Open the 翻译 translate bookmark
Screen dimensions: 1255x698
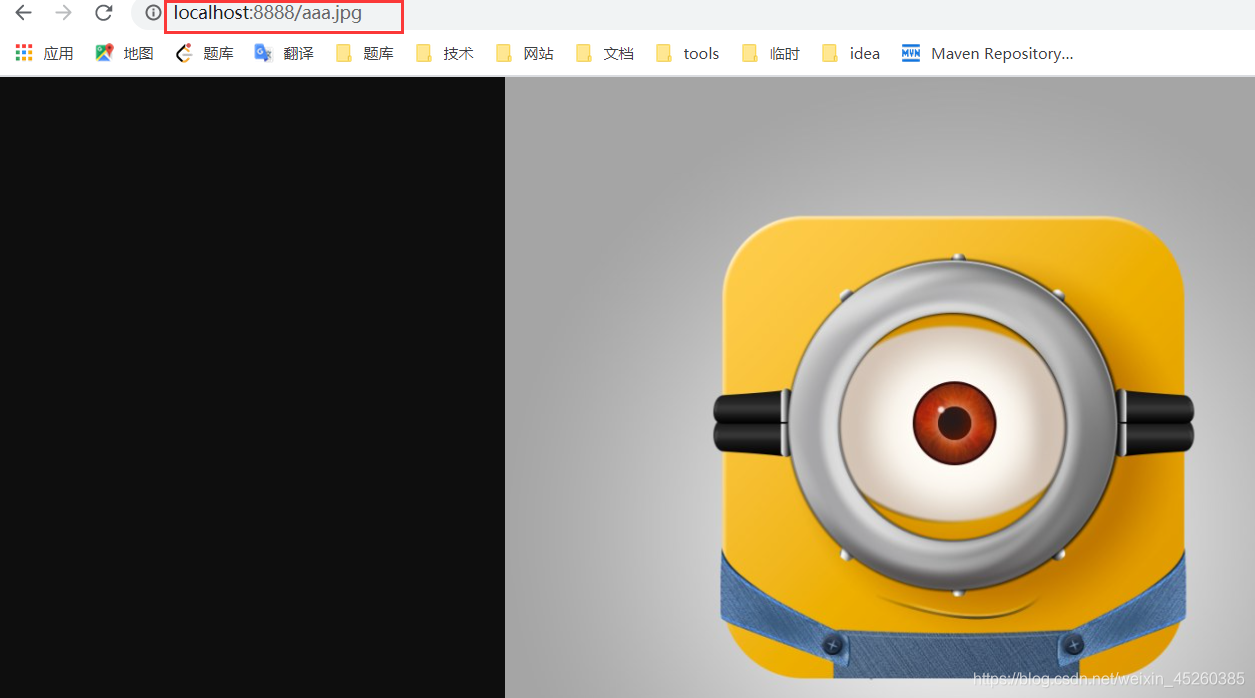click(x=285, y=54)
